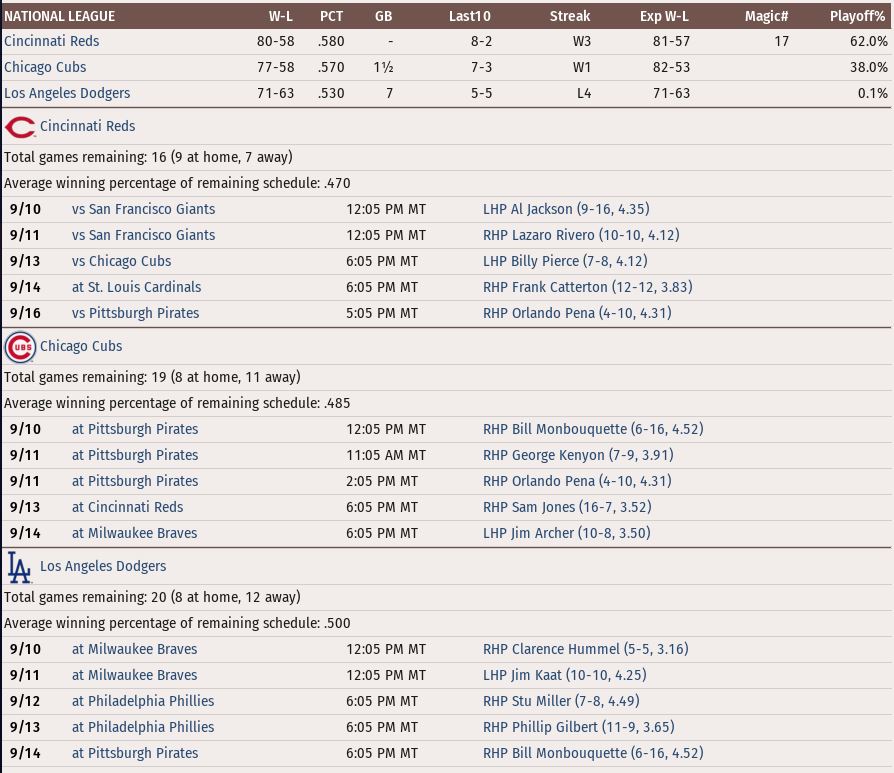Select the Reds 80-58 record cell
This screenshot has height=773, width=894.
275,41
